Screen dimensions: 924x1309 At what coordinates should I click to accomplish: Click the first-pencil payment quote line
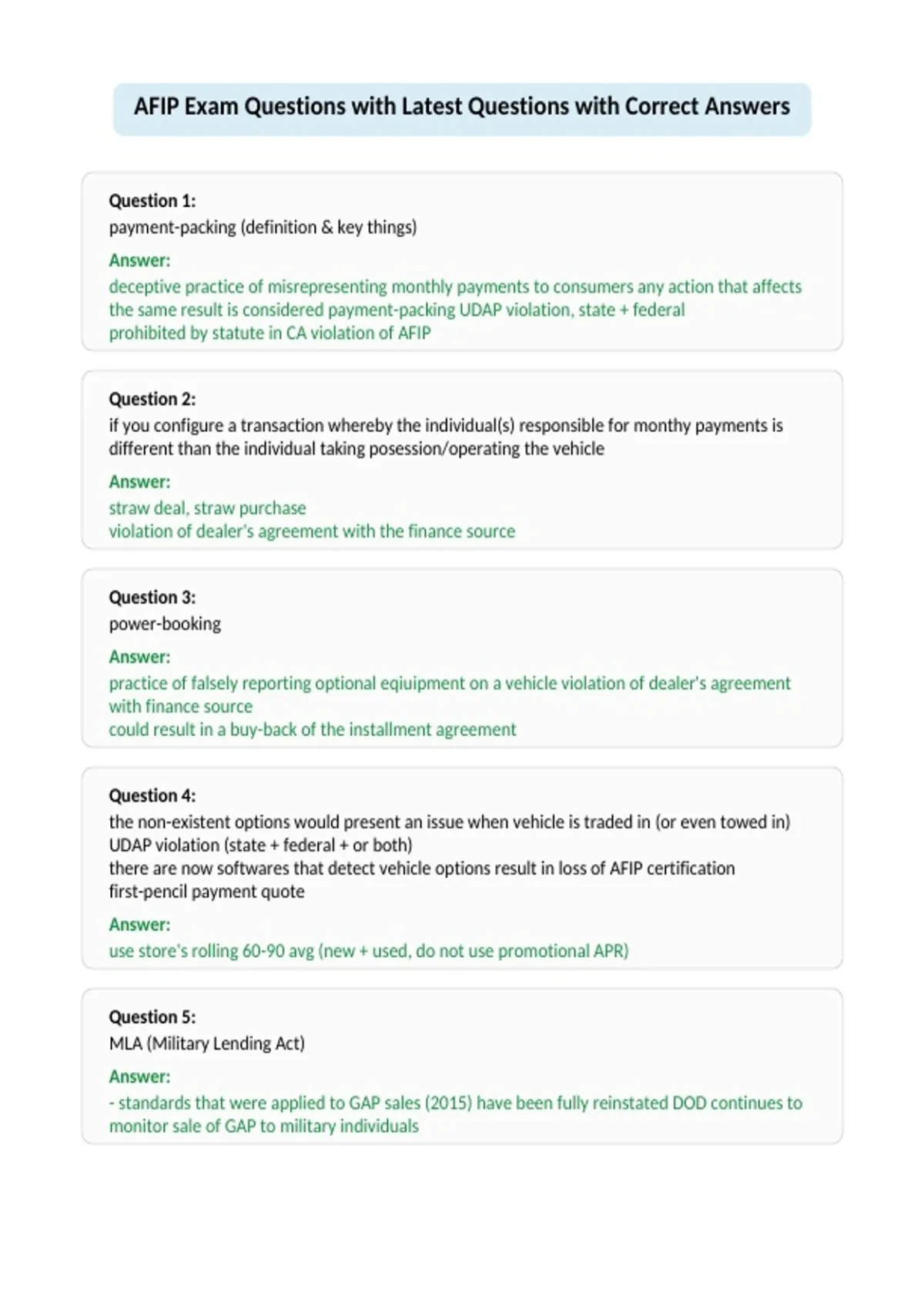pyautogui.click(x=206, y=892)
